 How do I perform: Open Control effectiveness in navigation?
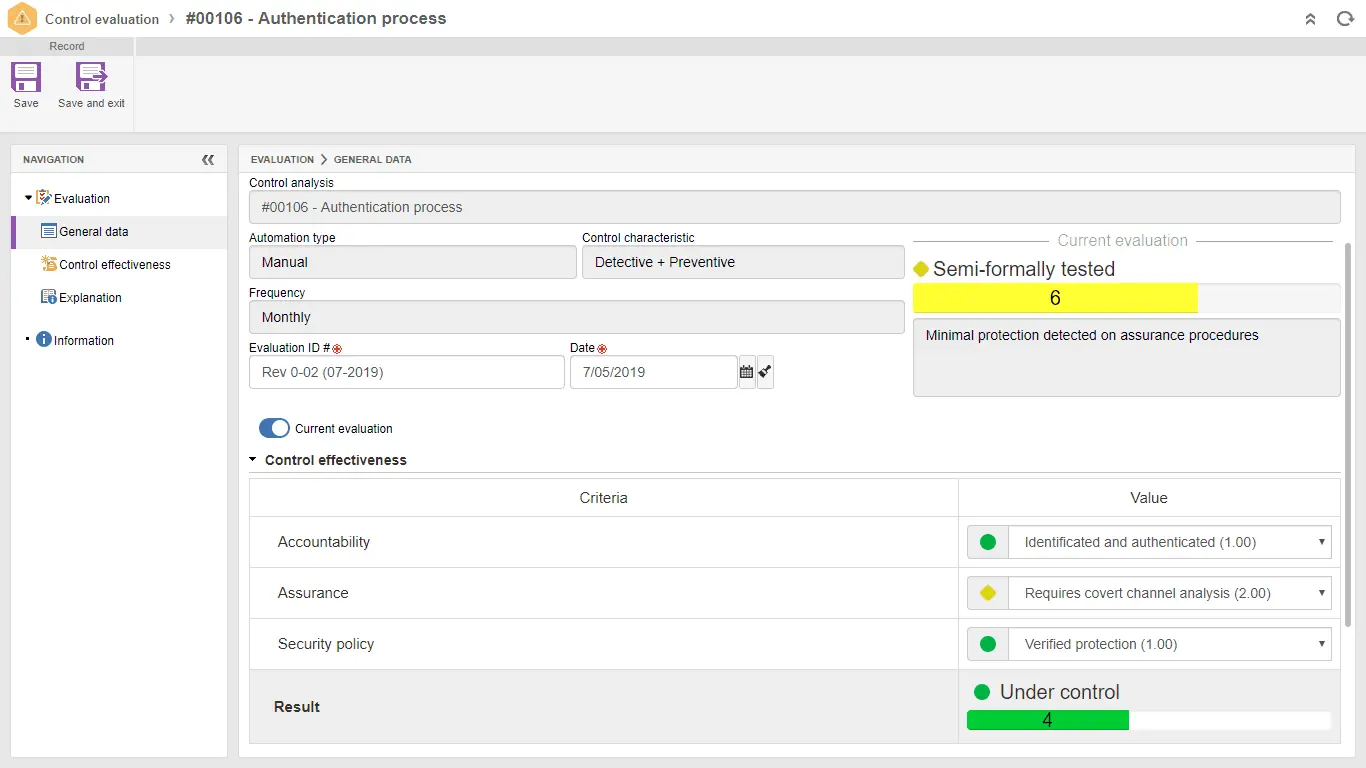coord(114,265)
